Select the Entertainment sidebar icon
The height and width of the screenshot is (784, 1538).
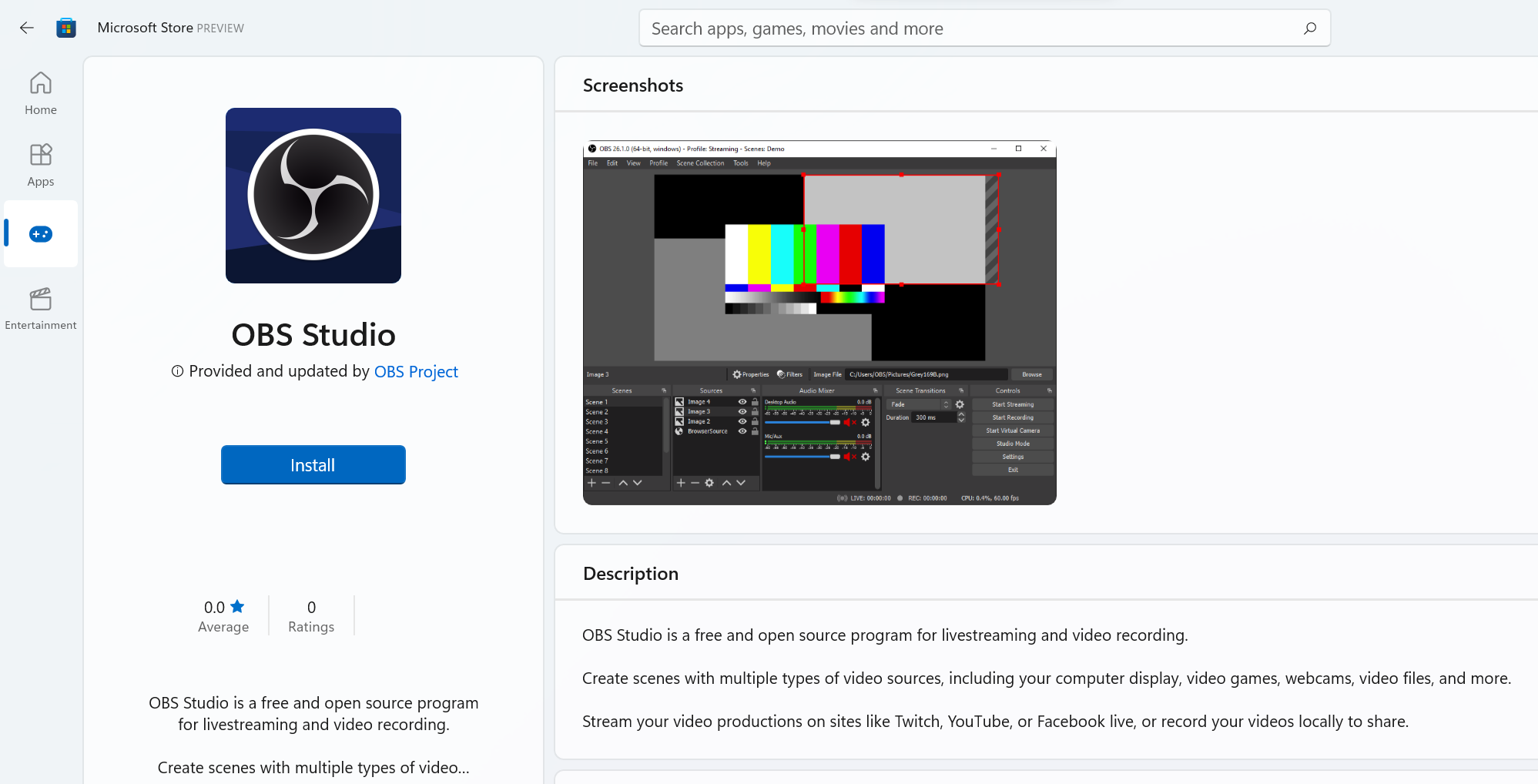pos(40,307)
